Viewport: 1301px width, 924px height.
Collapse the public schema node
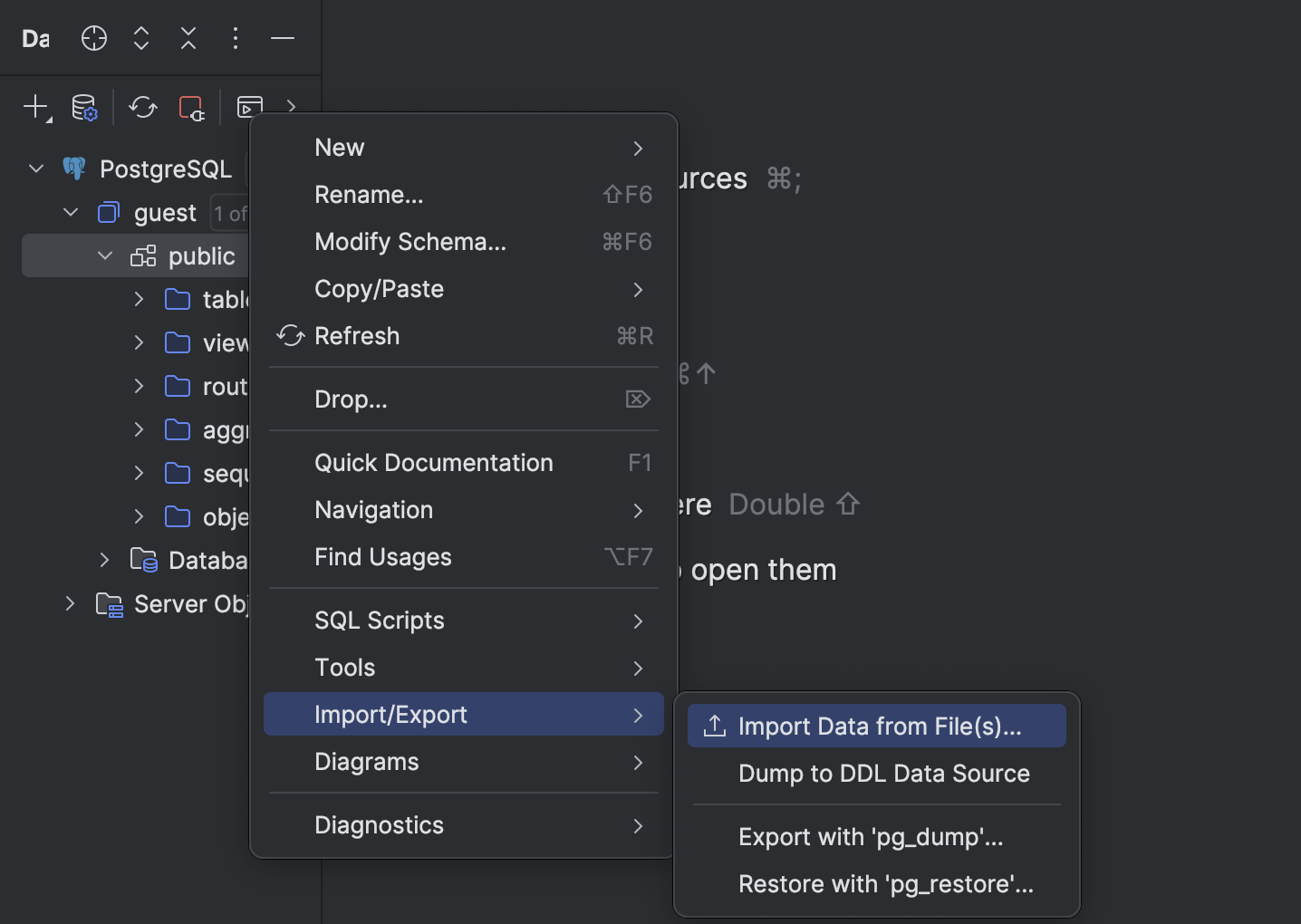pyautogui.click(x=102, y=255)
